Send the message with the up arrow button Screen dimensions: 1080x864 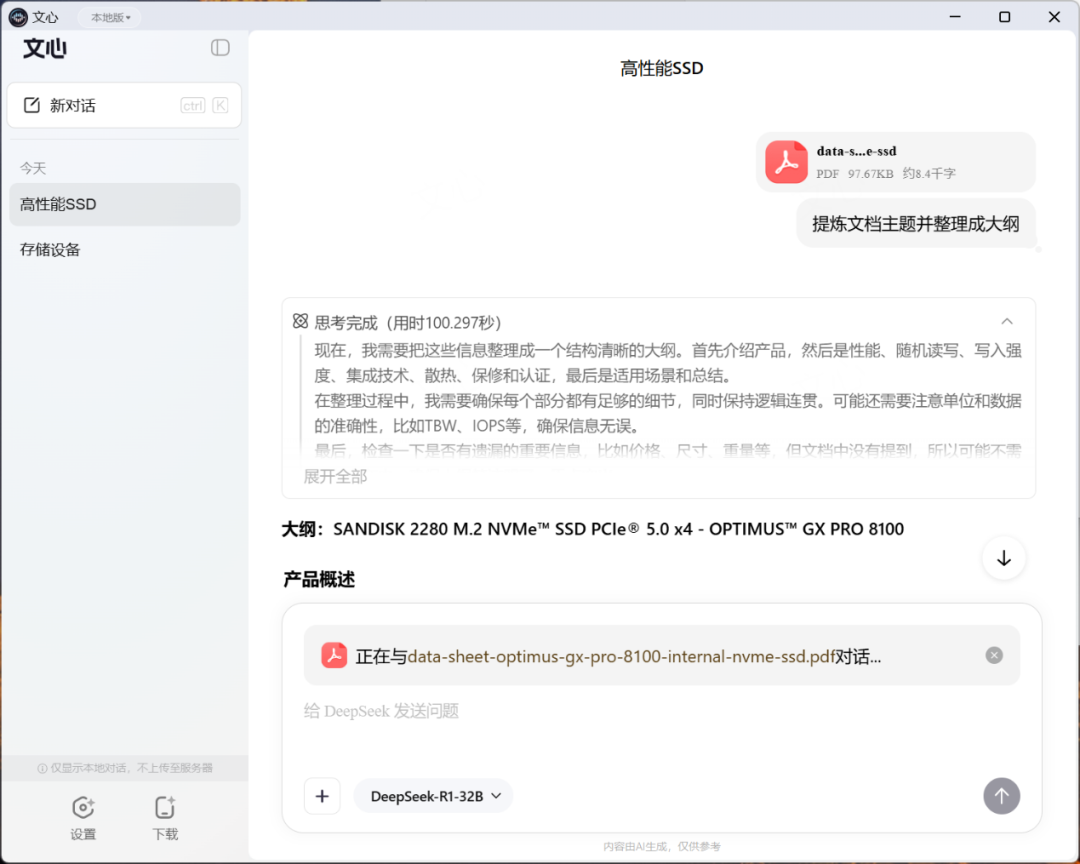tap(1001, 796)
